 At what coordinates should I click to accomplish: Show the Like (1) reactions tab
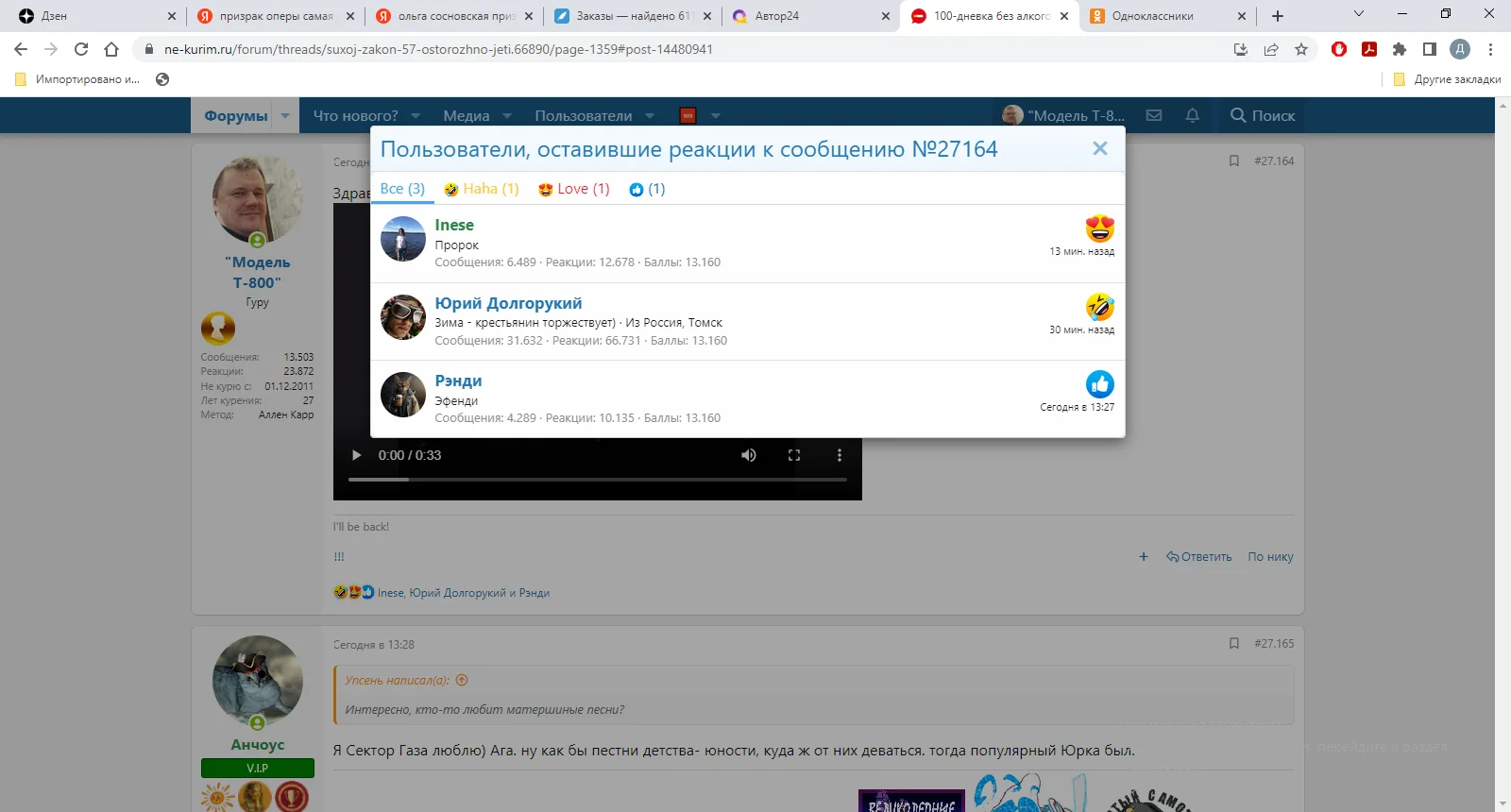647,189
